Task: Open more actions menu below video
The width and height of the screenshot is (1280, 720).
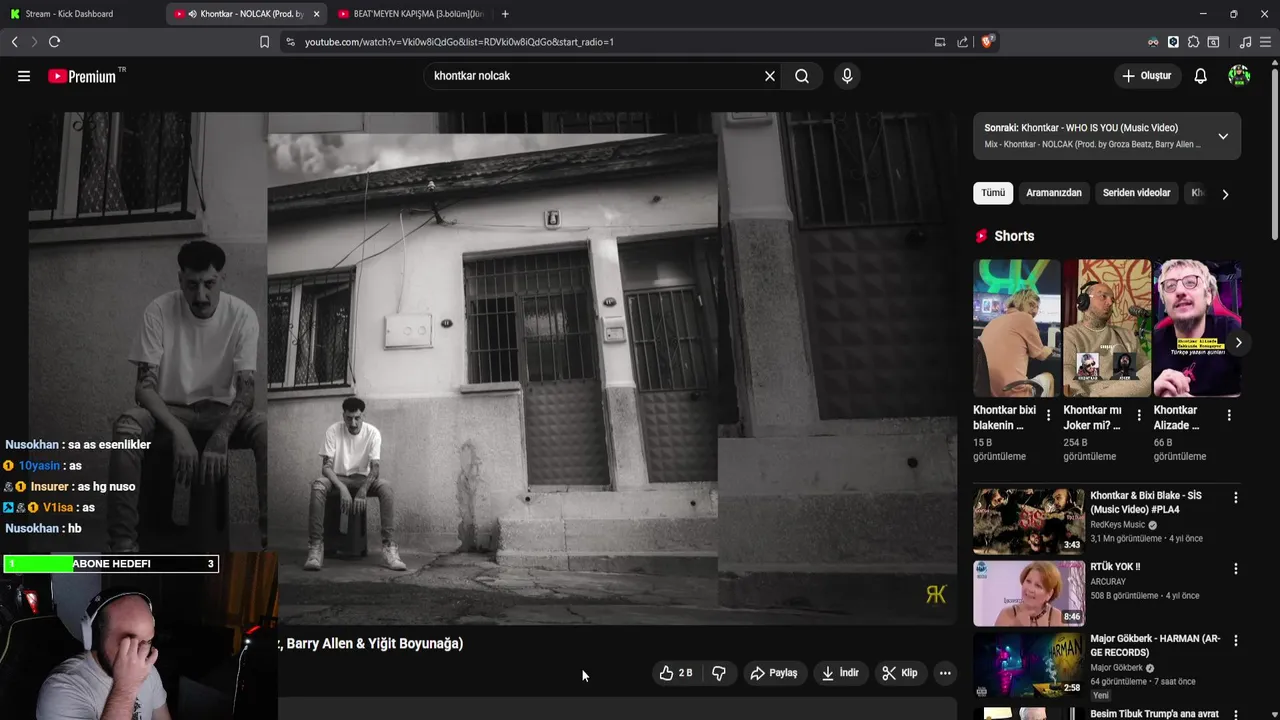Action: pyautogui.click(x=945, y=673)
